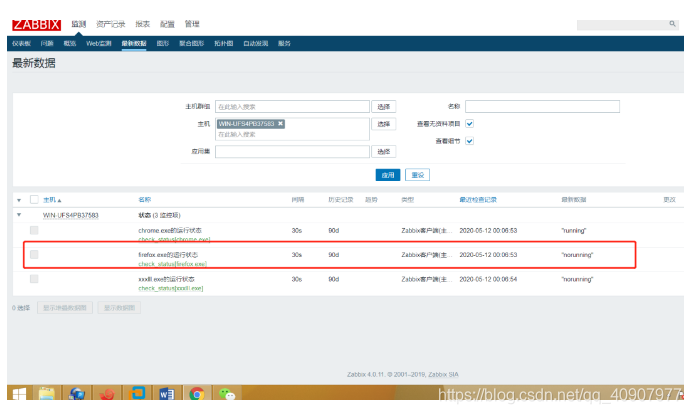Click the 显示堆叠数据图 button
The width and height of the screenshot is (692, 414).
pos(65,308)
